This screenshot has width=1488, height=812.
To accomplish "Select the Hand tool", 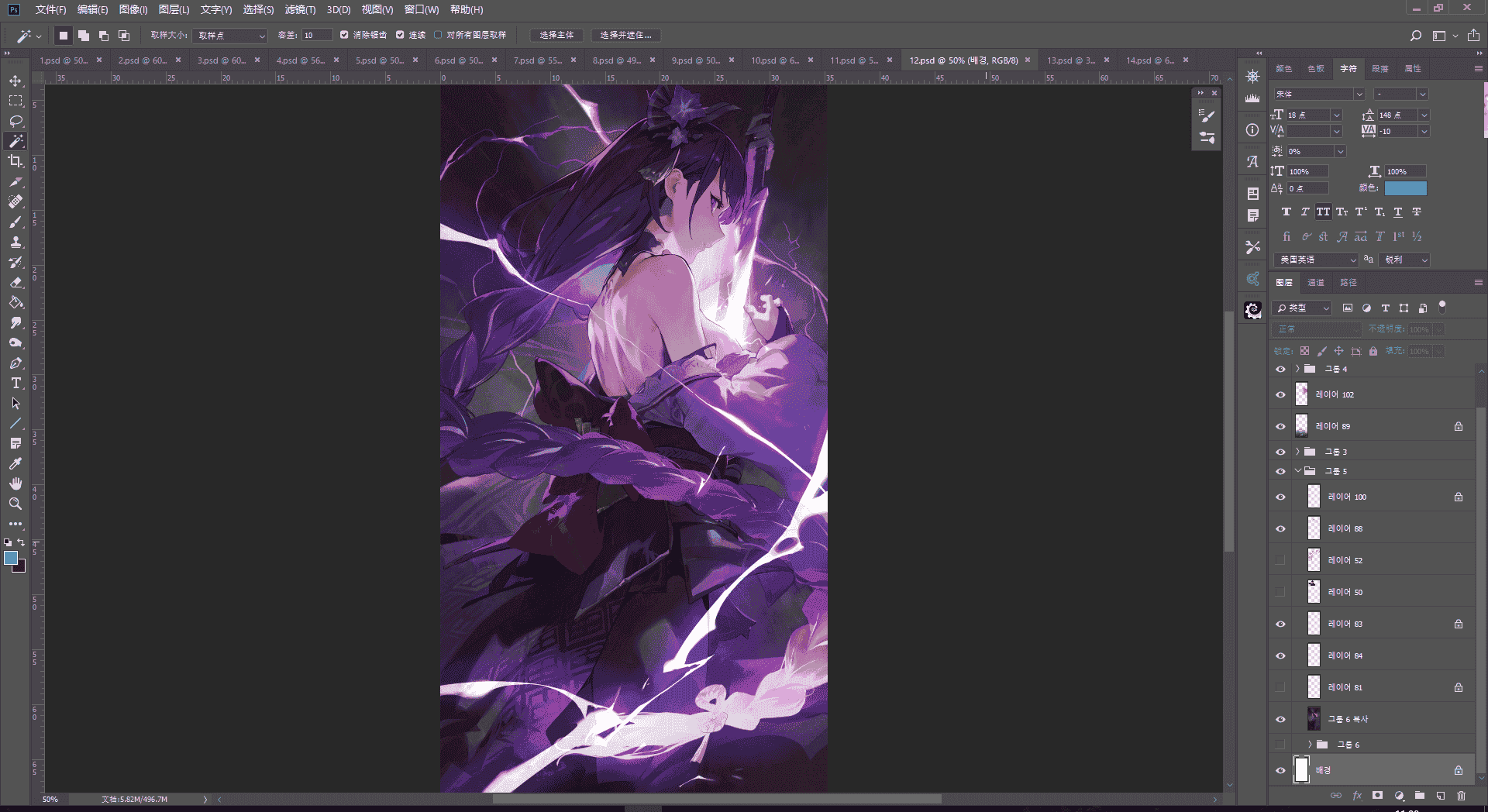I will click(x=15, y=483).
